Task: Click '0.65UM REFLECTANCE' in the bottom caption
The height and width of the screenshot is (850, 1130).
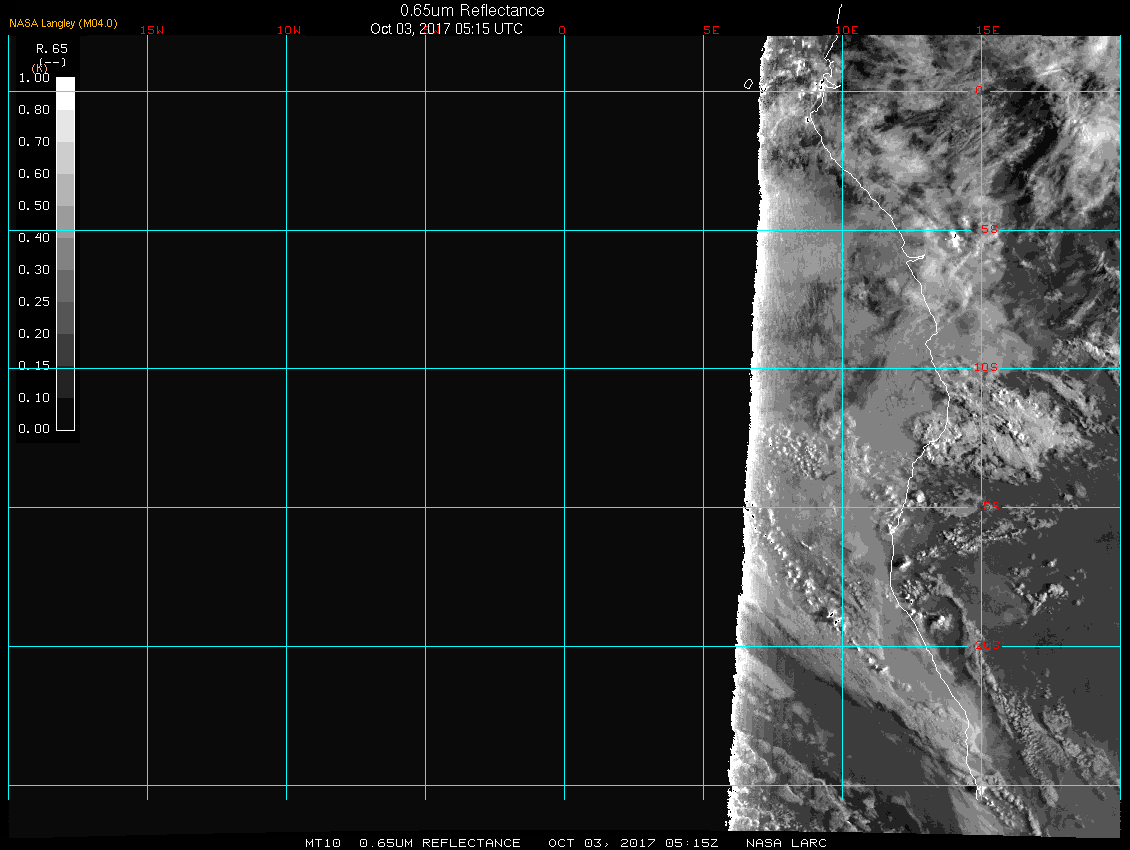Action: (440, 843)
